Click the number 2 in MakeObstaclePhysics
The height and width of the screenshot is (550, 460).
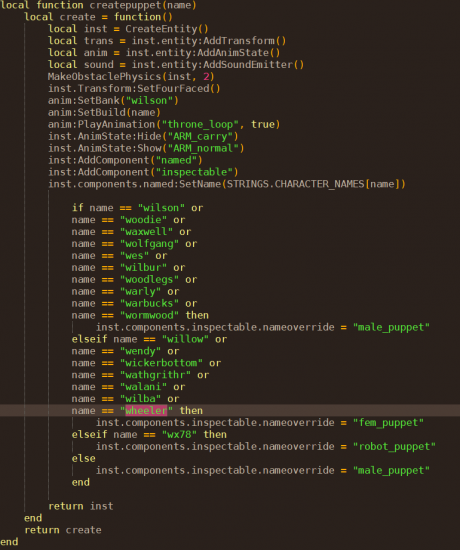click(206, 76)
